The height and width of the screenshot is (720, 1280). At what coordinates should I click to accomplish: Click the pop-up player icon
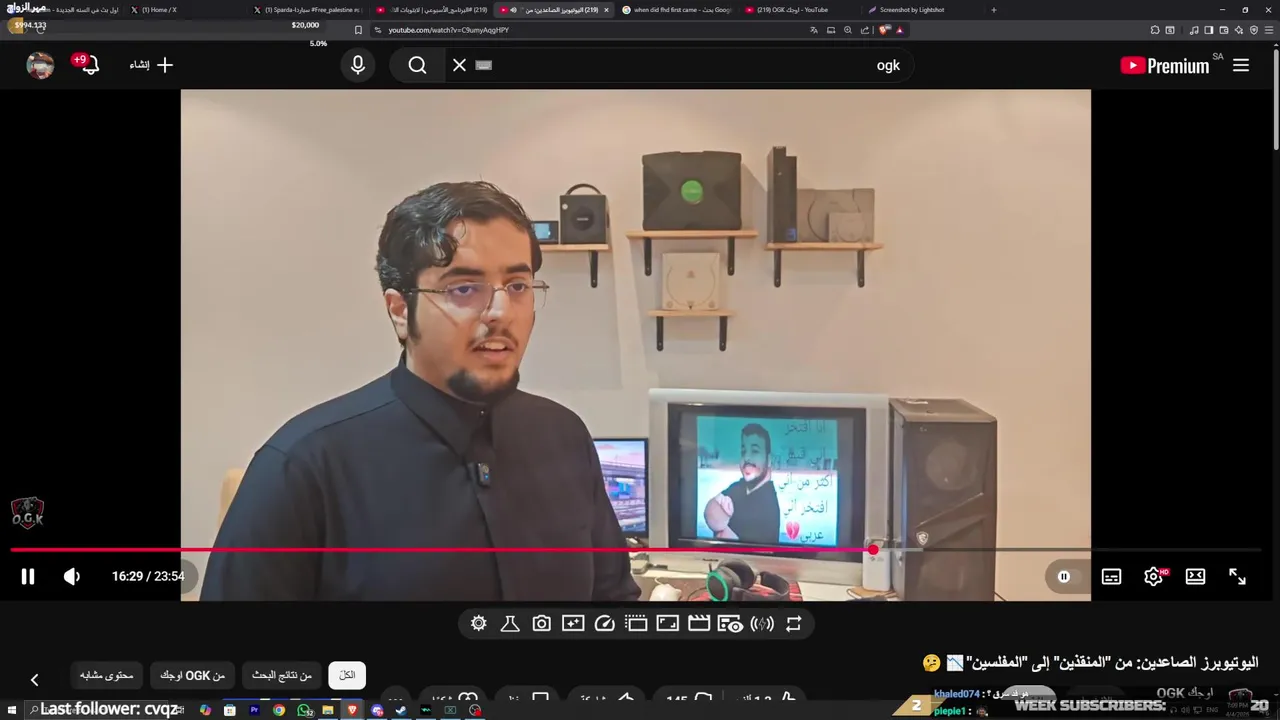tap(636, 624)
